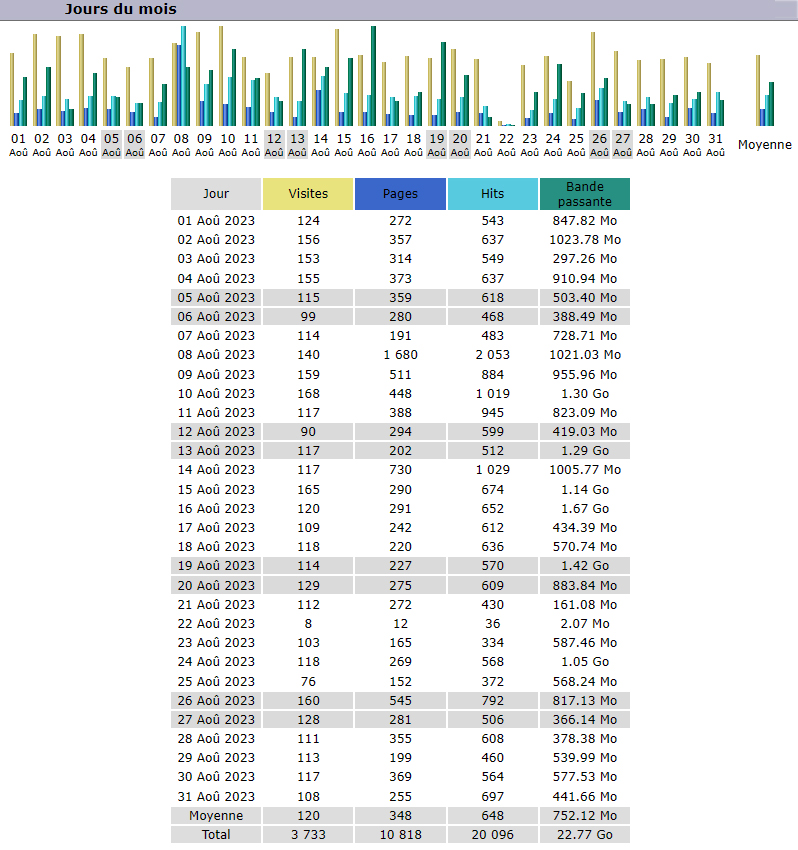Click pages value 199 for 29 Aoû
798x850 pixels.
tap(400, 757)
